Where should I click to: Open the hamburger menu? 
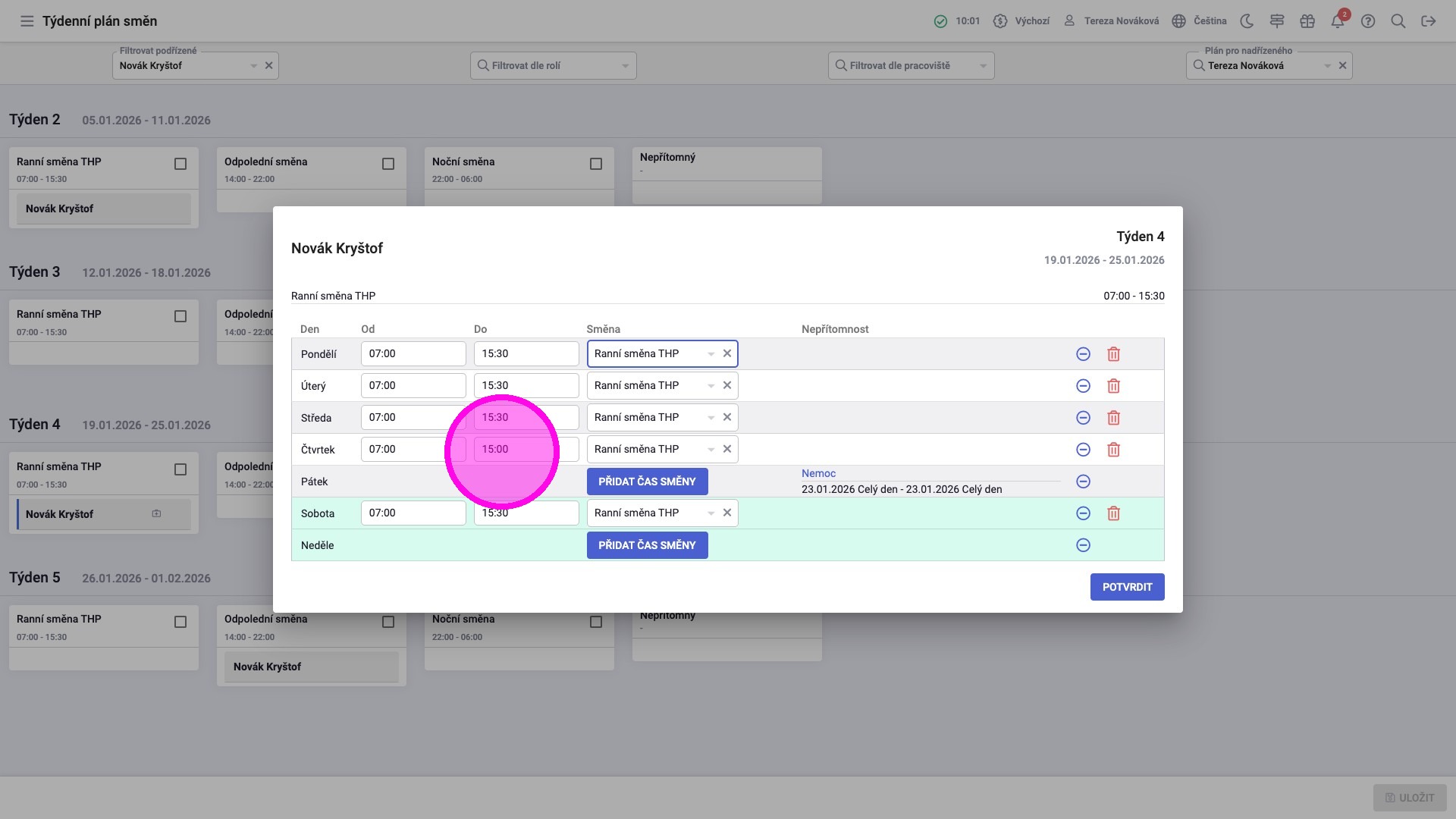(27, 21)
